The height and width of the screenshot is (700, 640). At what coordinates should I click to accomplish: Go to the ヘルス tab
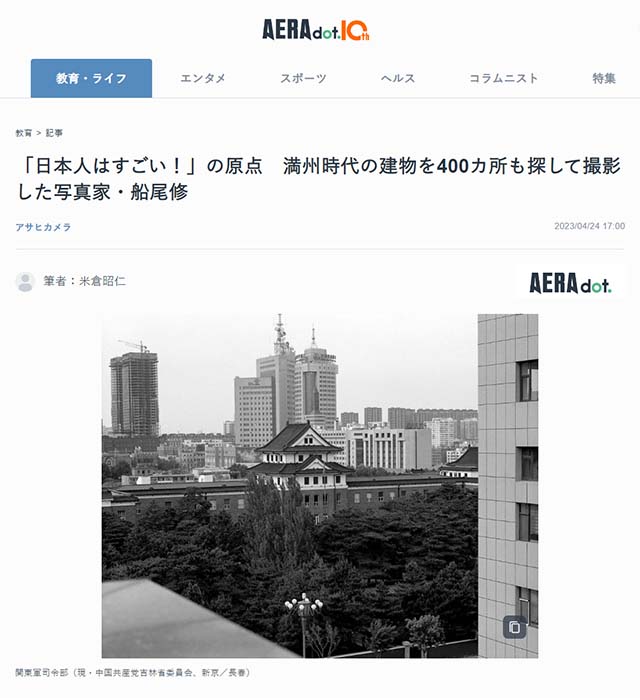pyautogui.click(x=398, y=79)
